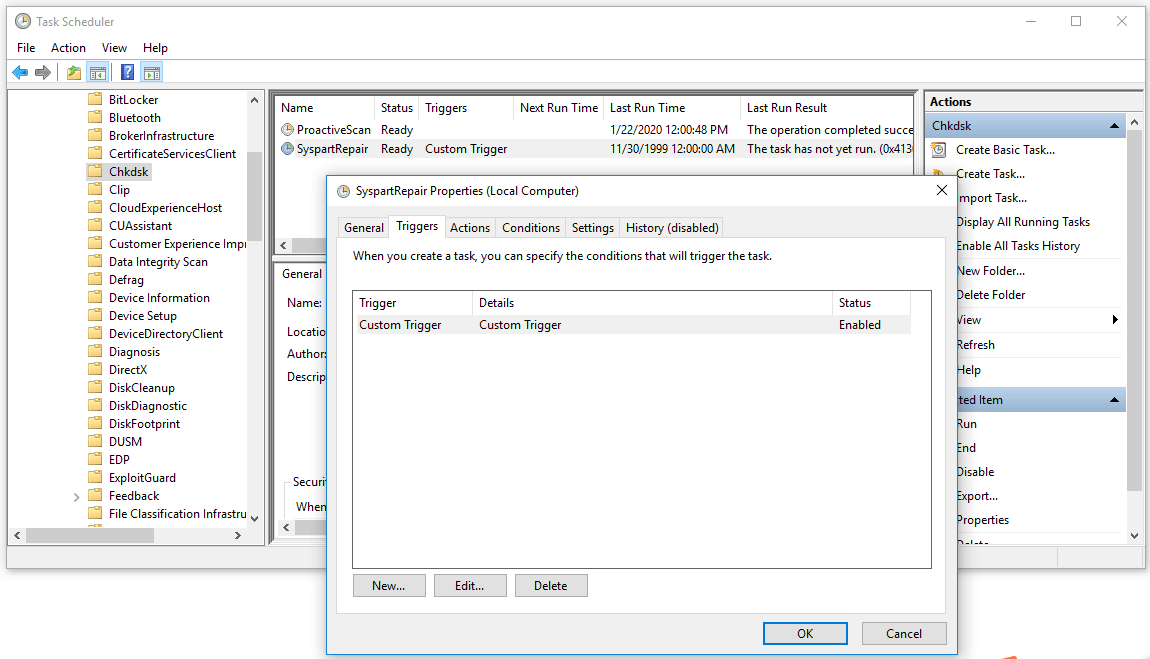Click the SyspartRepair task clock icon
Image resolution: width=1150 pixels, height=659 pixels.
(287, 148)
